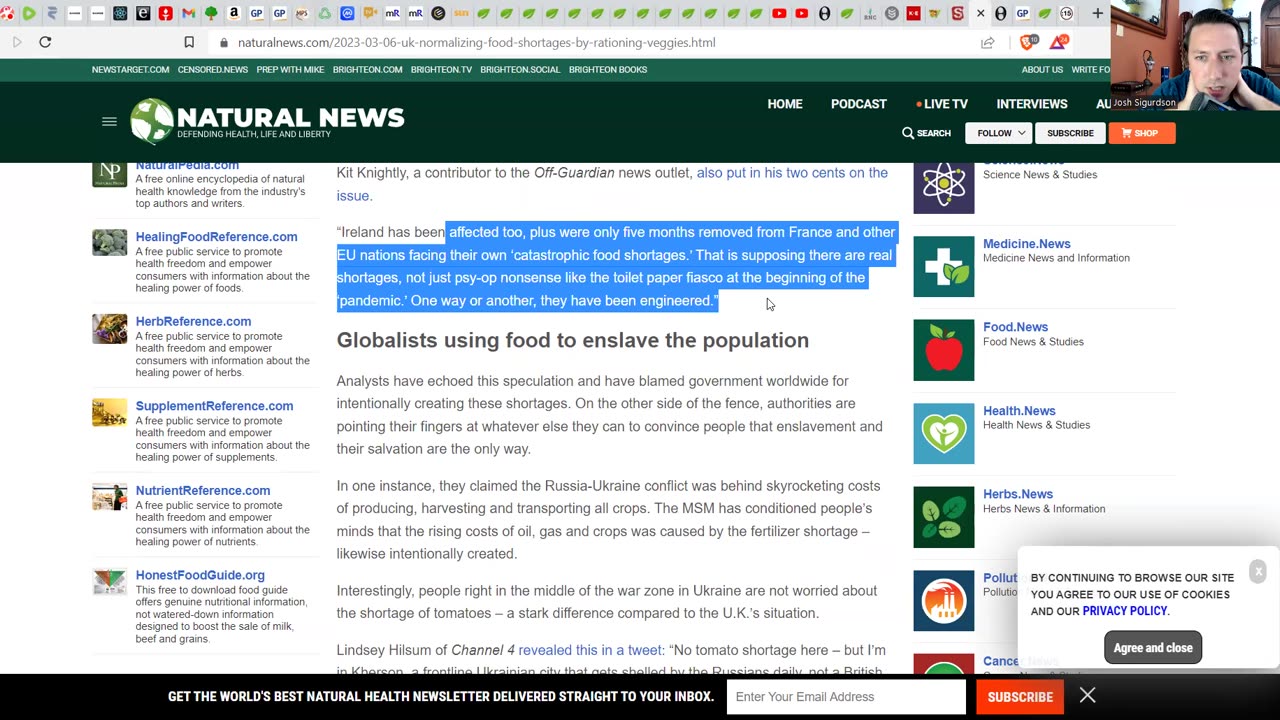The height and width of the screenshot is (720, 1280).
Task: Close the active tab with its X
Action: tap(980, 13)
